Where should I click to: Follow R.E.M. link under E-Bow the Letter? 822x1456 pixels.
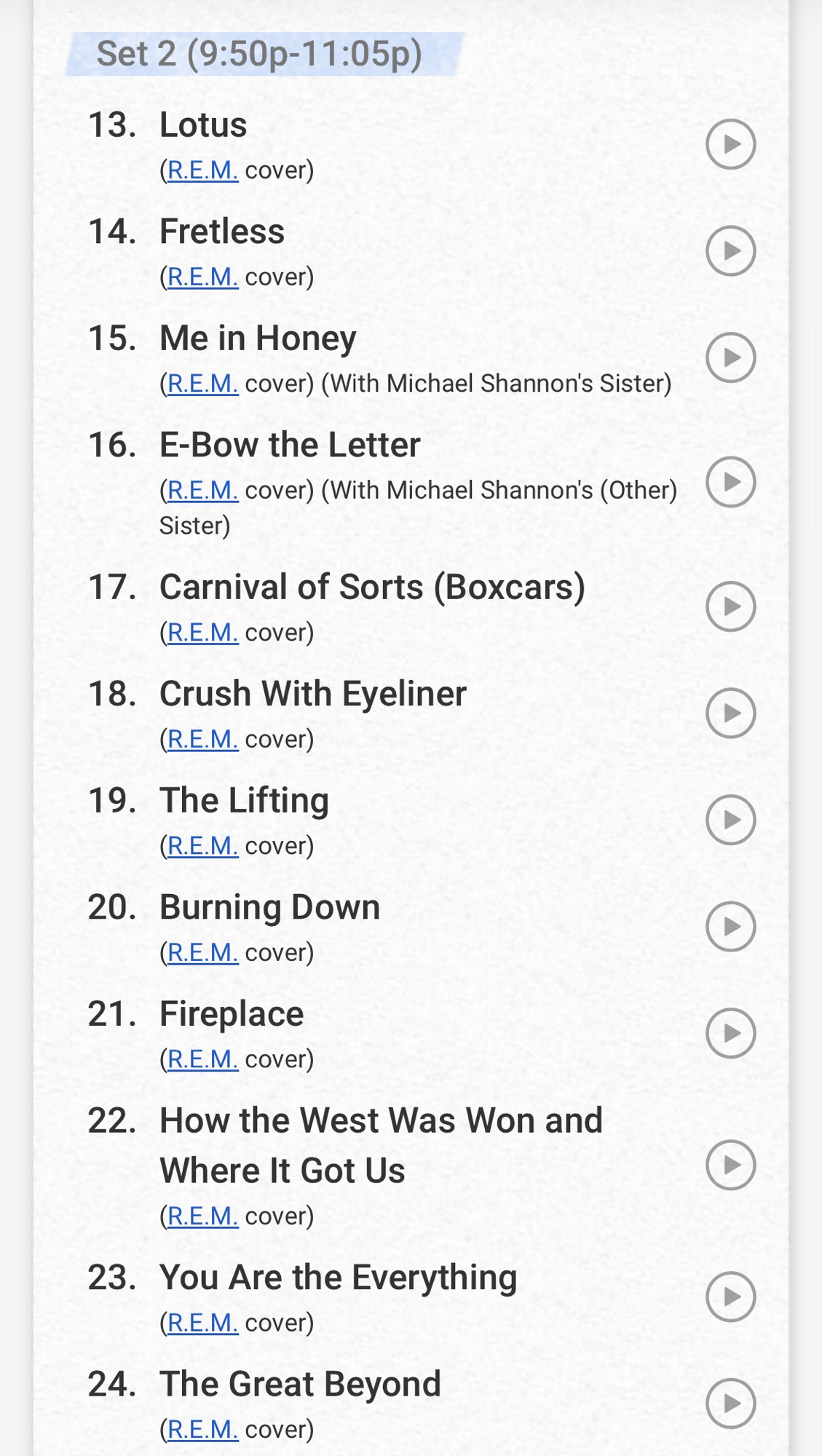click(202, 491)
